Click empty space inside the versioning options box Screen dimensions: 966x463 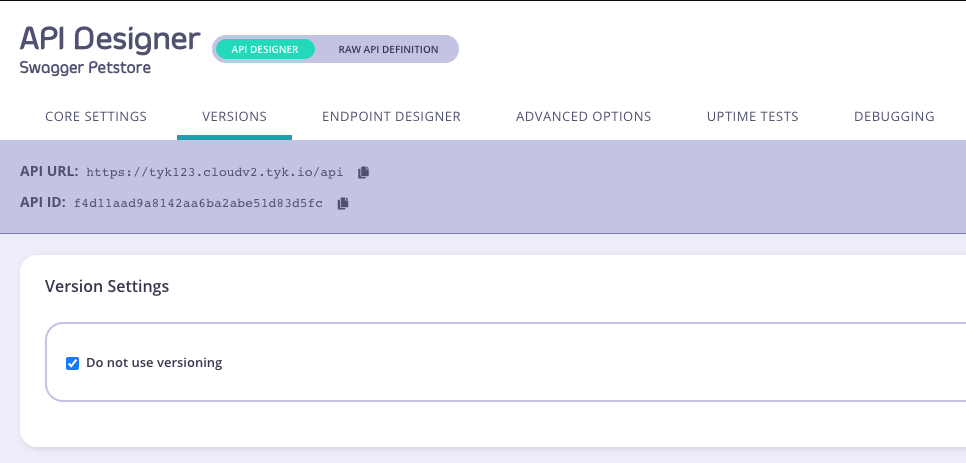point(600,363)
